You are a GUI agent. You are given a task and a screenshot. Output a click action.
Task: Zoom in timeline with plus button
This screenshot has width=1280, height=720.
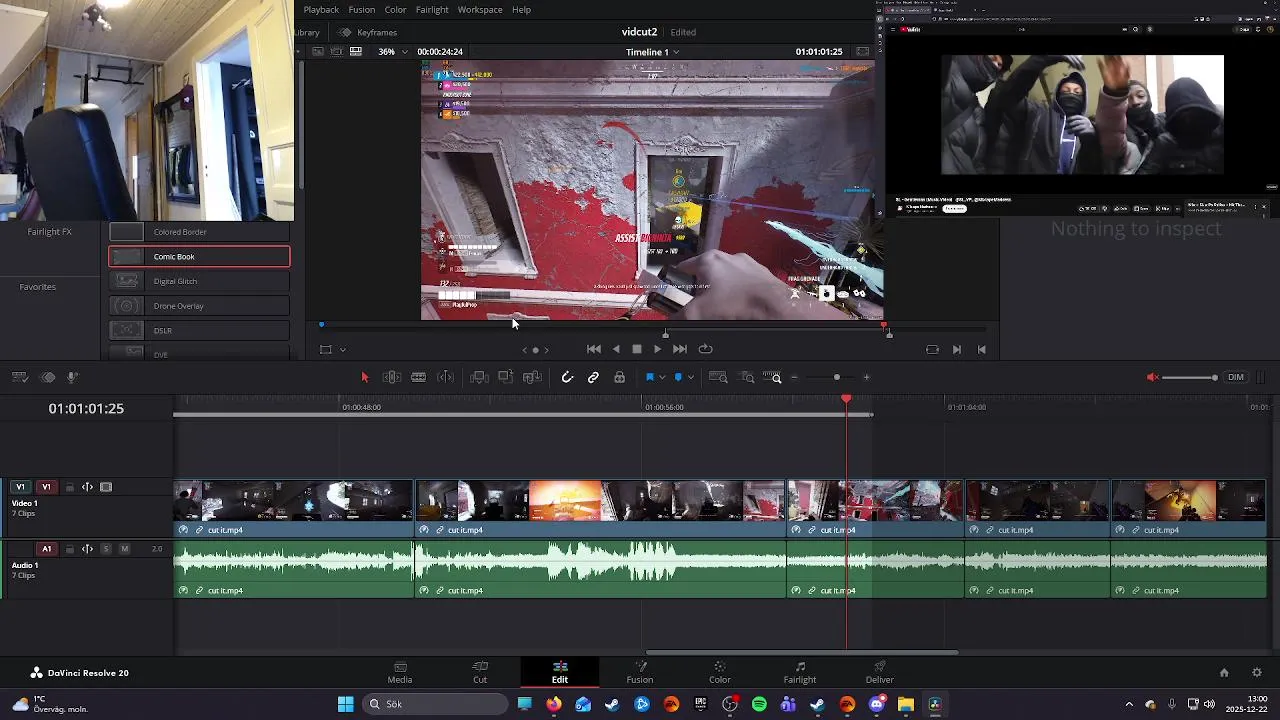tap(866, 377)
